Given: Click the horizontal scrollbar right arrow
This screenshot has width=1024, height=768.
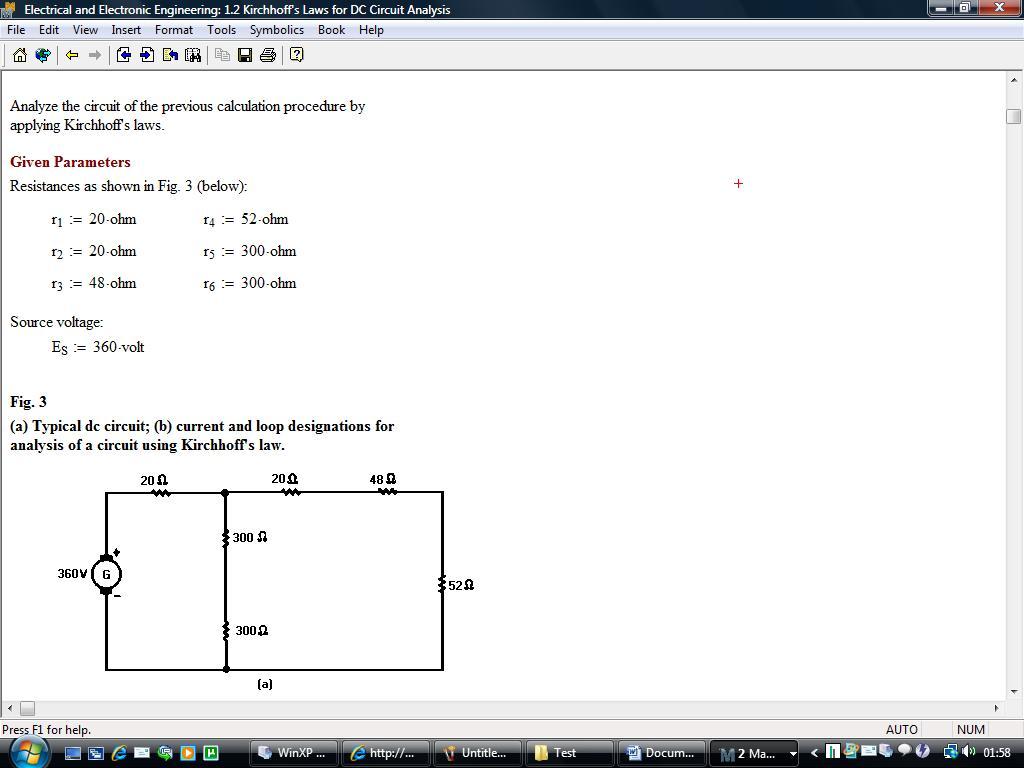Looking at the screenshot, I should click(x=995, y=708).
